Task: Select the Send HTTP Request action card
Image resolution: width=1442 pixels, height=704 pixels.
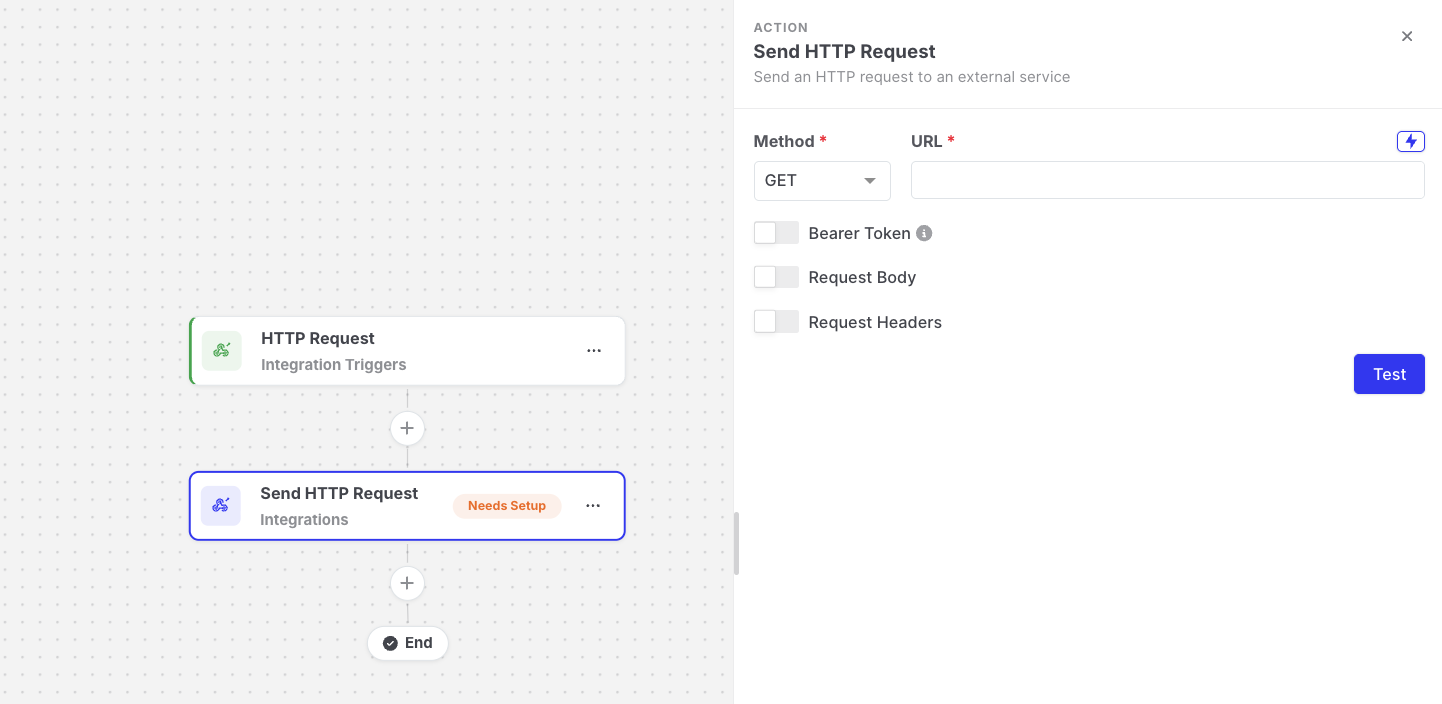Action: pos(407,506)
